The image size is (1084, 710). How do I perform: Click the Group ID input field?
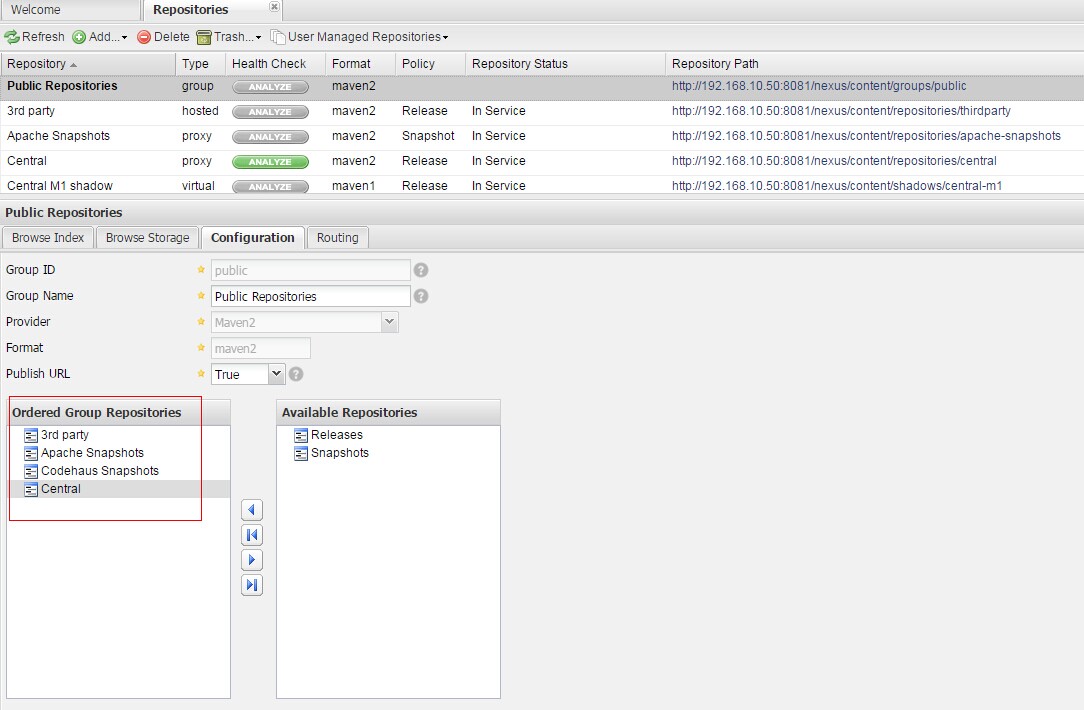(310, 270)
